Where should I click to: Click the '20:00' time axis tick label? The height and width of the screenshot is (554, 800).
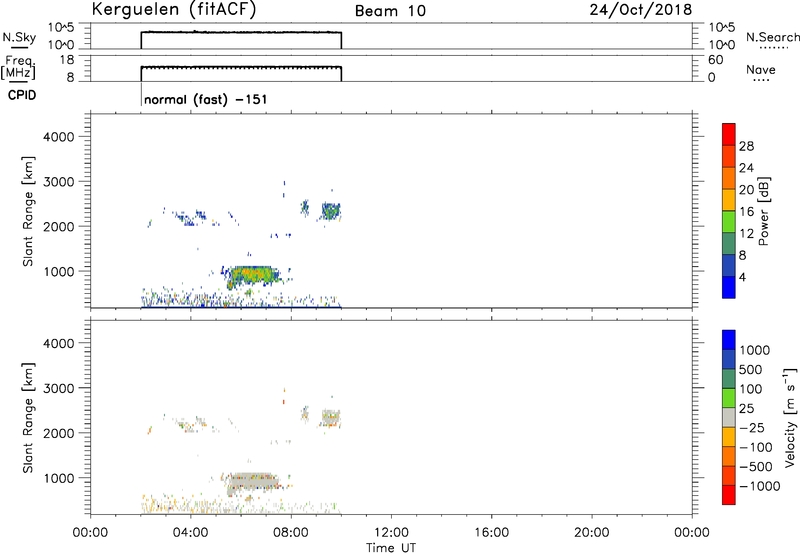coord(592,533)
